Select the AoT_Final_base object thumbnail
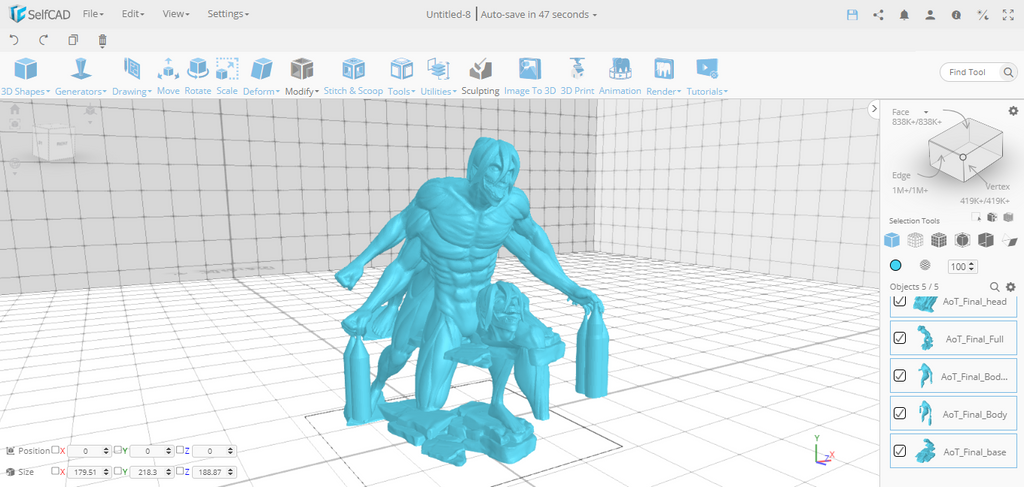The height and width of the screenshot is (487, 1024). 924,451
